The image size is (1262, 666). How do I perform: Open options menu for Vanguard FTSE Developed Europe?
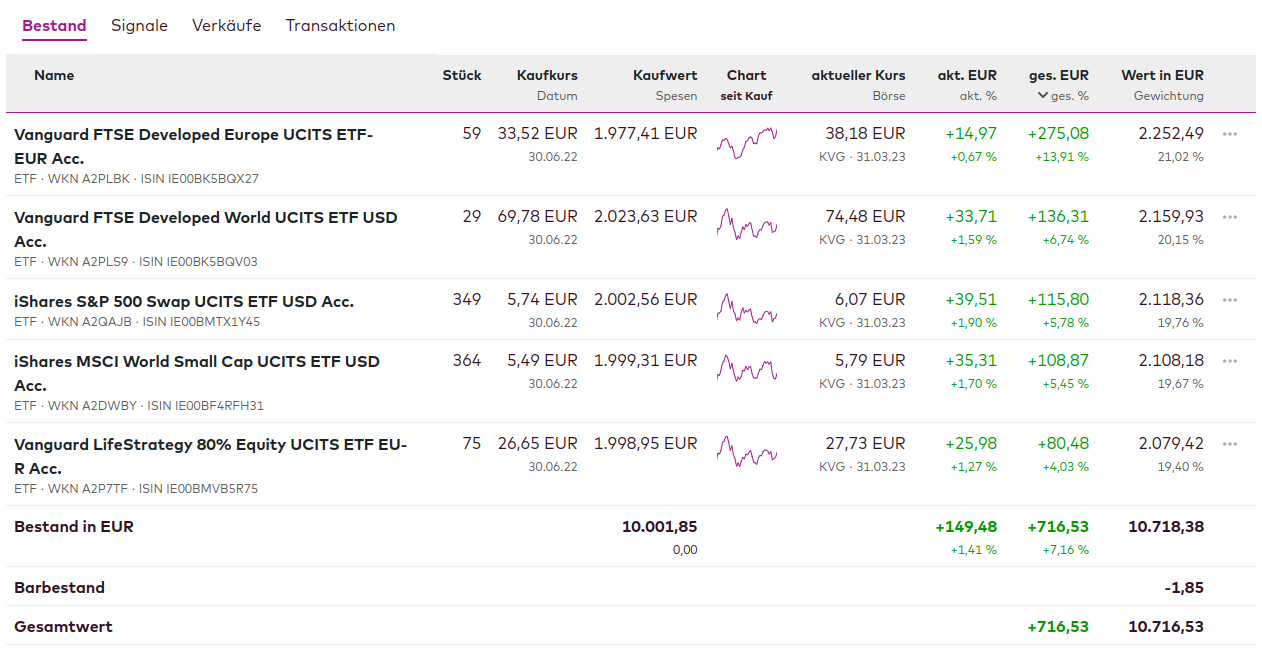(x=1230, y=134)
